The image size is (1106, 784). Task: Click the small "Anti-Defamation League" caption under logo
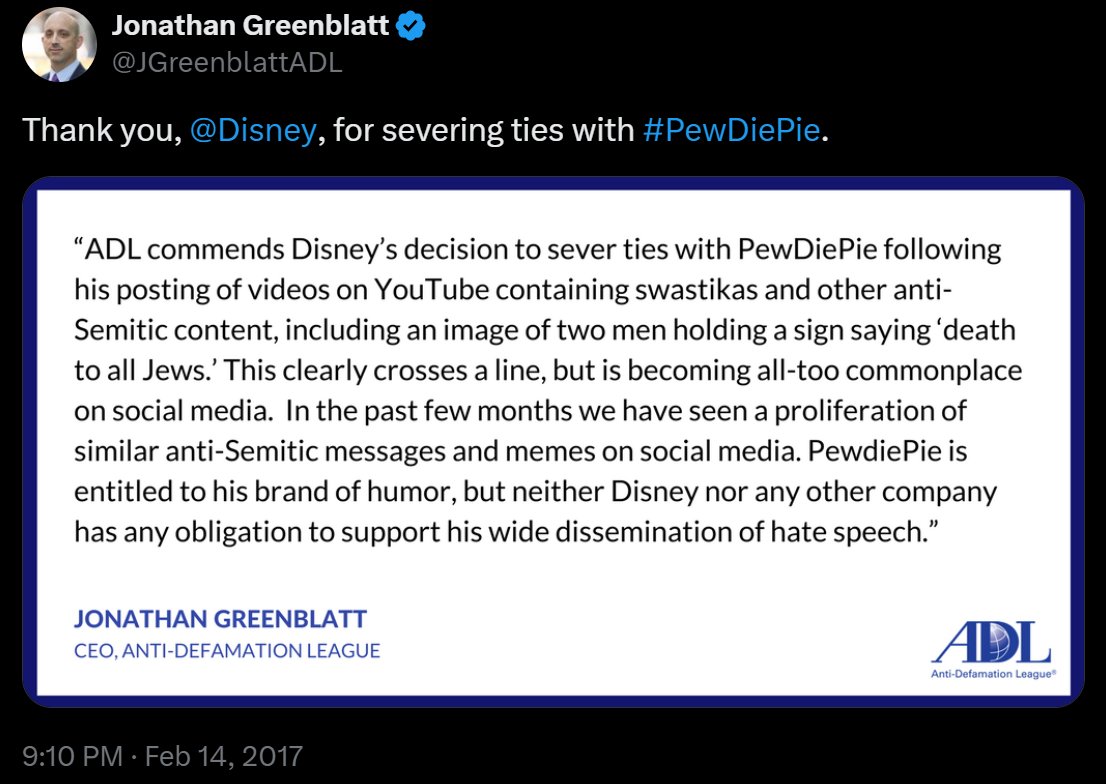992,675
